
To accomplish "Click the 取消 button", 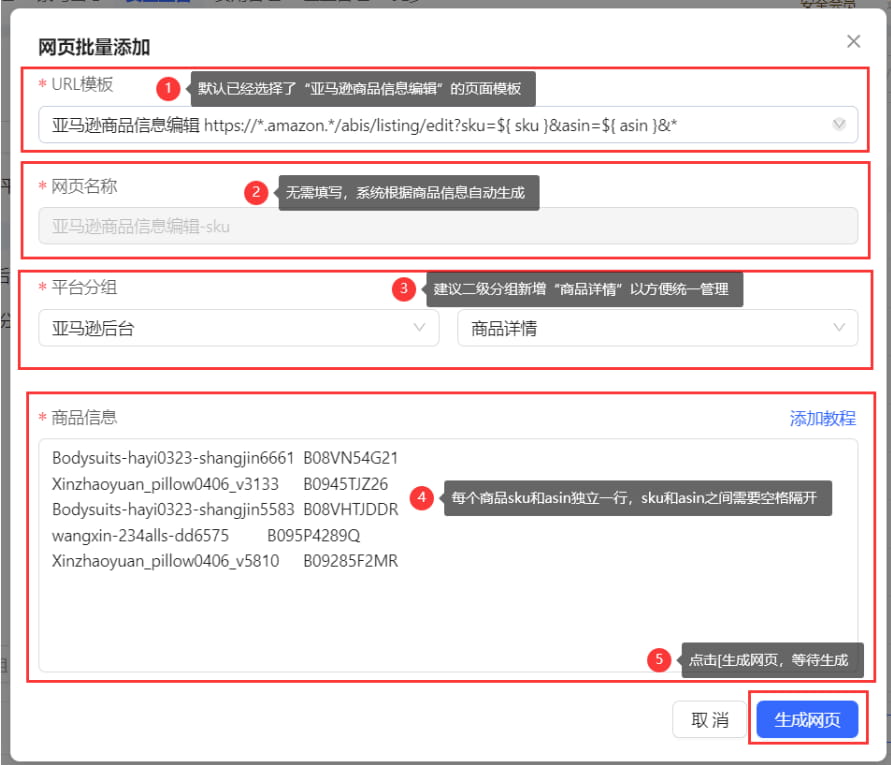I will [710, 720].
